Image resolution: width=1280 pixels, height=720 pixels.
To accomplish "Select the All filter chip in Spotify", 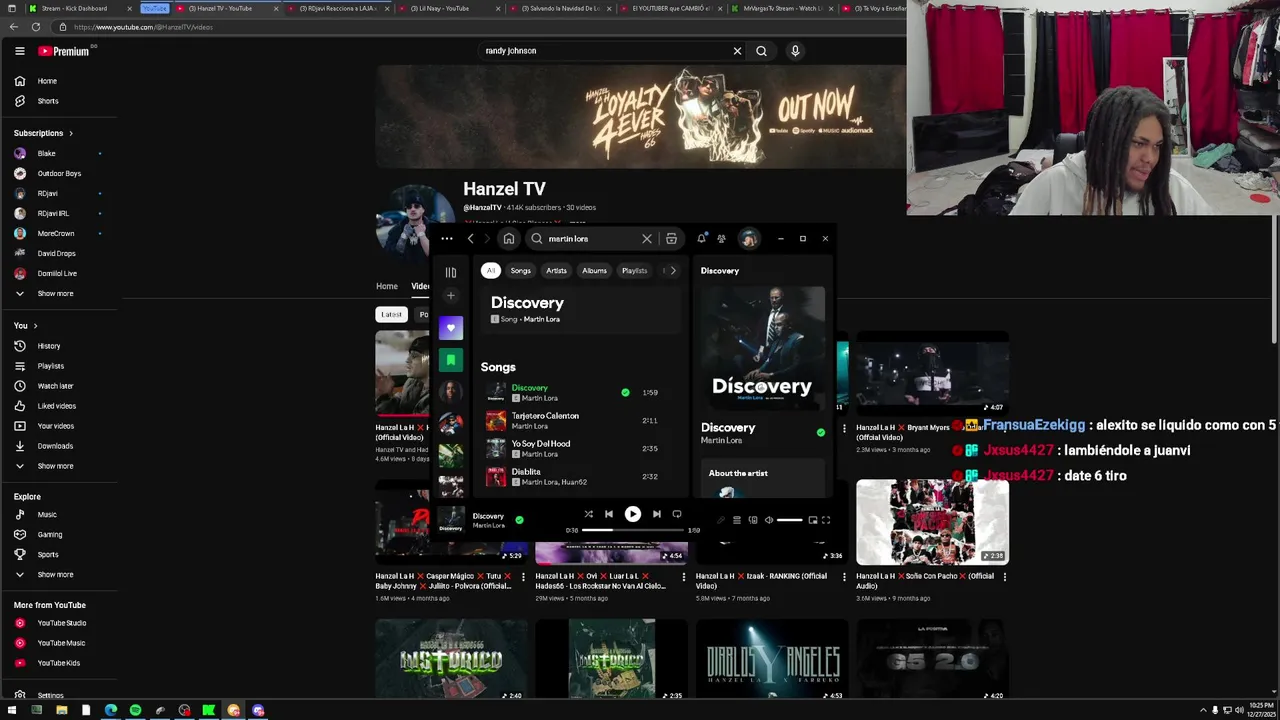I will pos(490,271).
